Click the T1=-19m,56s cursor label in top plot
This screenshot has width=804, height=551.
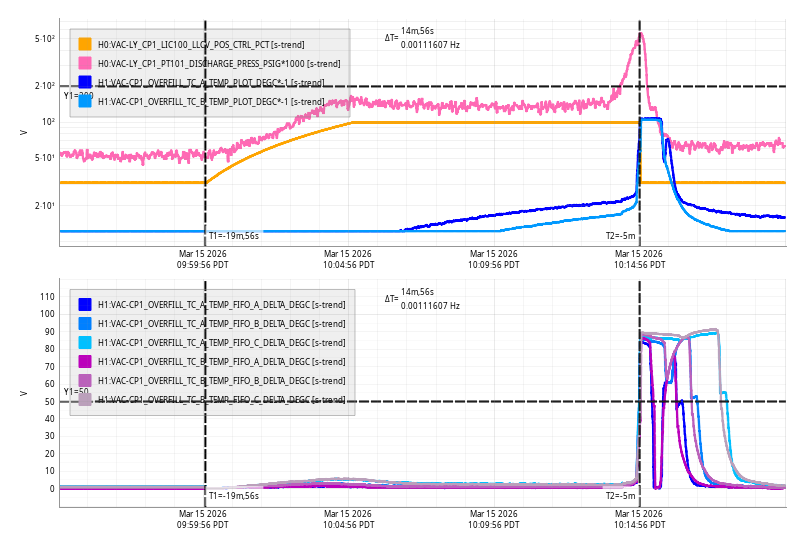[233, 236]
